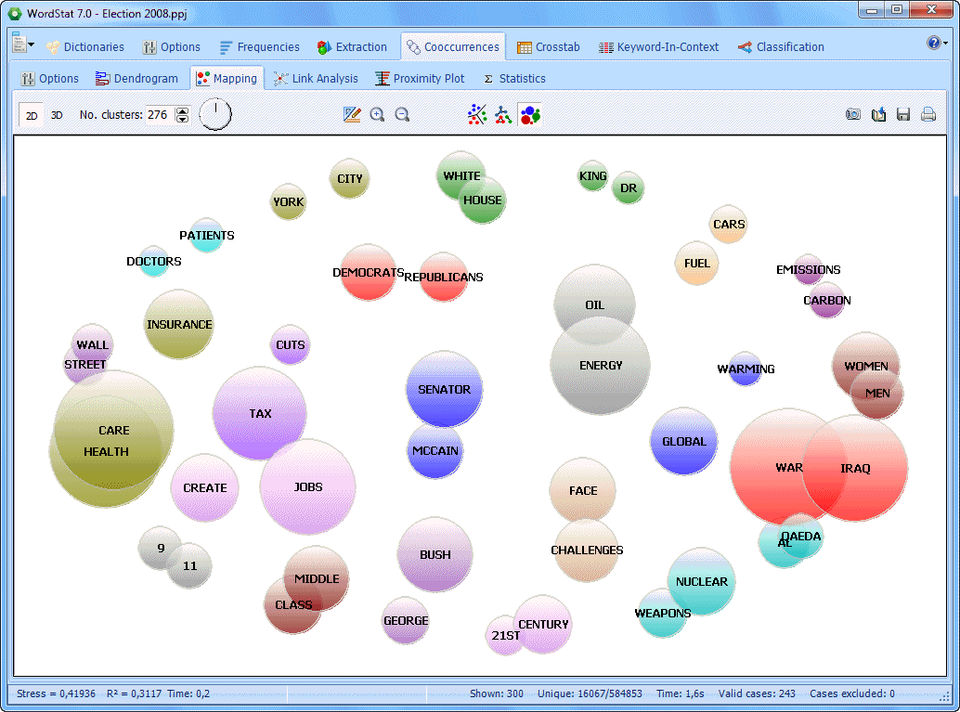Click the Valid cases: 243 status text
960x712 pixels.
[756, 694]
